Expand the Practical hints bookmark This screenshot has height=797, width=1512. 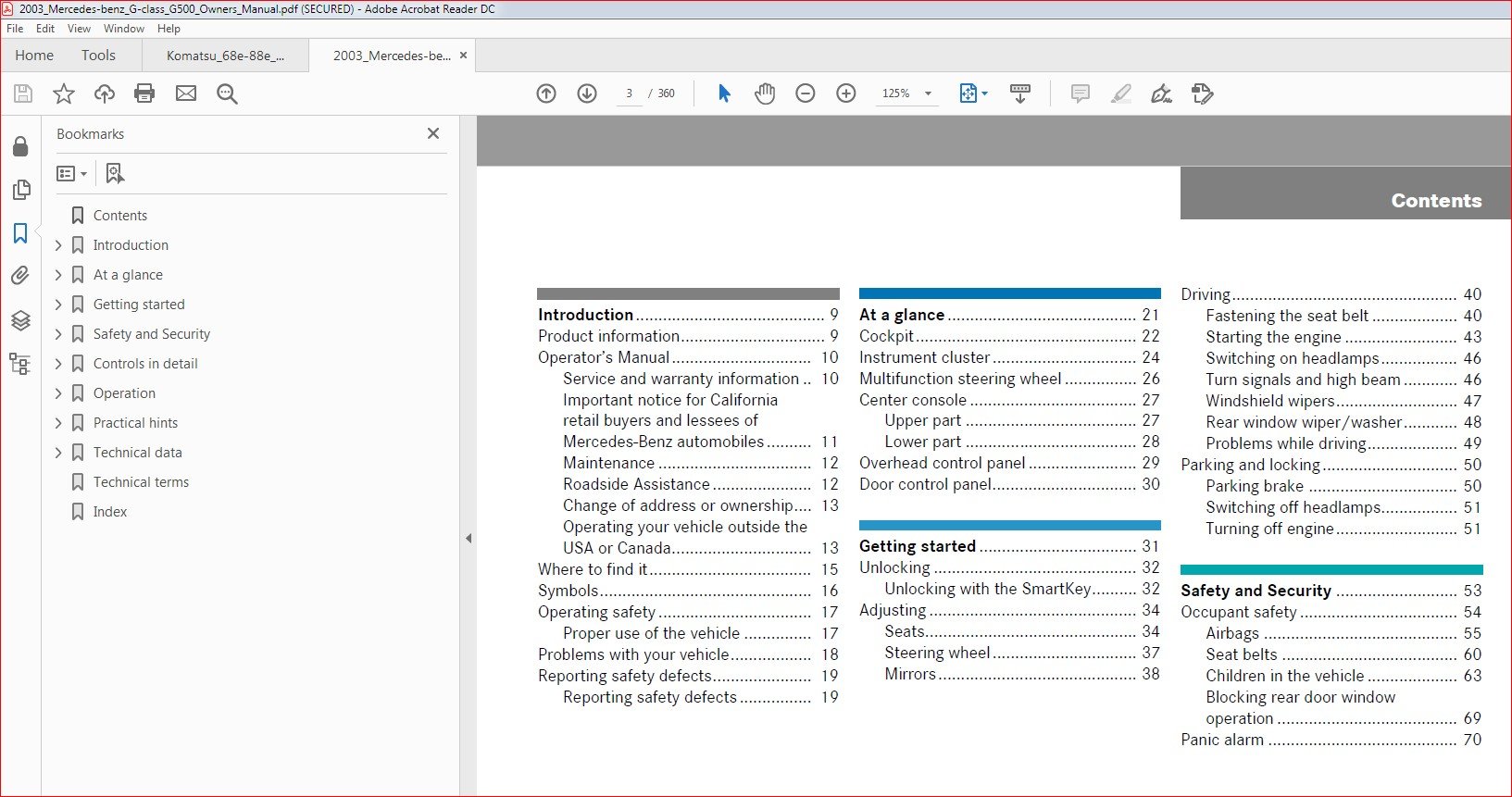58,423
